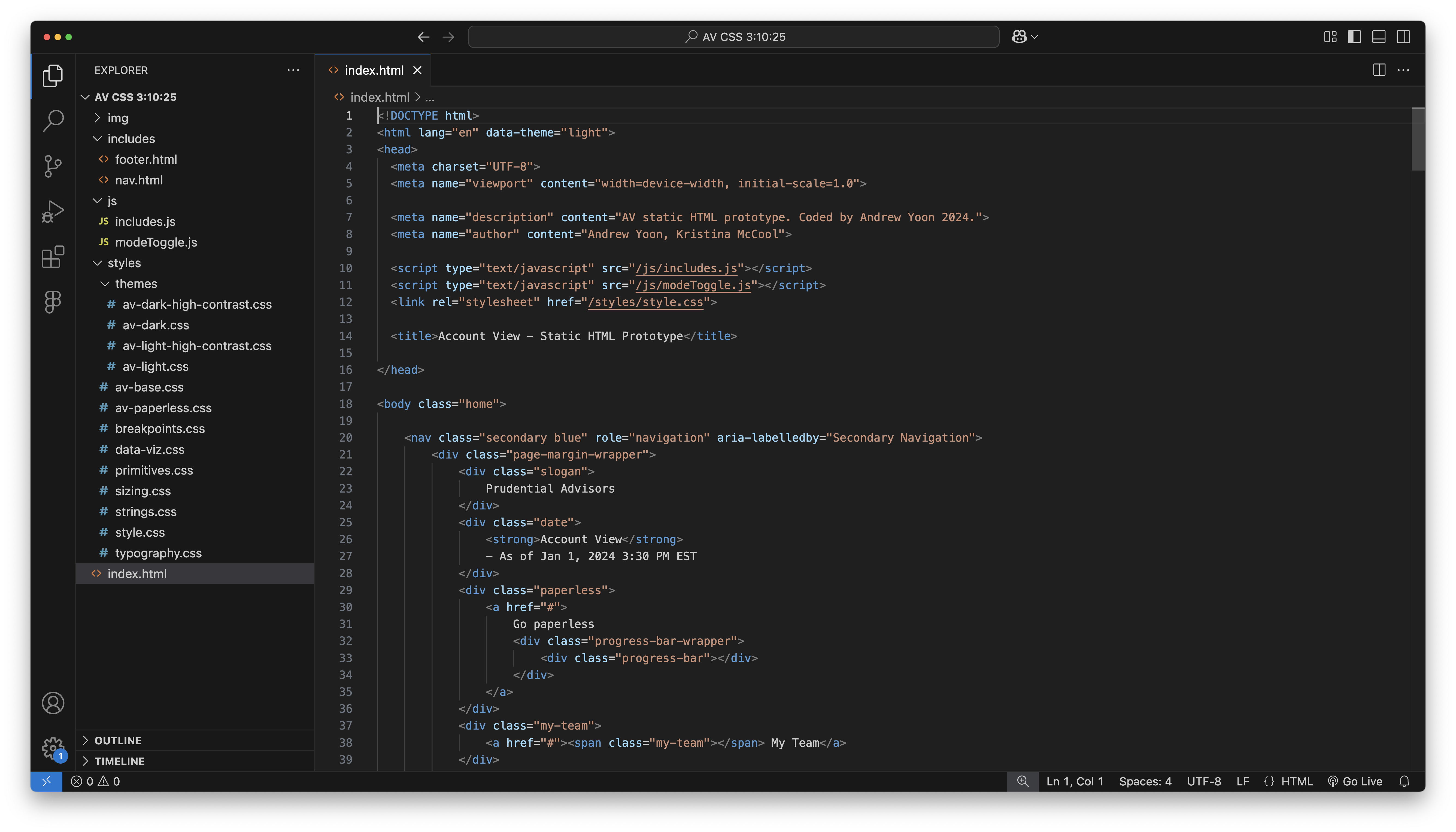Collapse the styles folder
The image size is (1456, 832).
[x=195, y=263]
